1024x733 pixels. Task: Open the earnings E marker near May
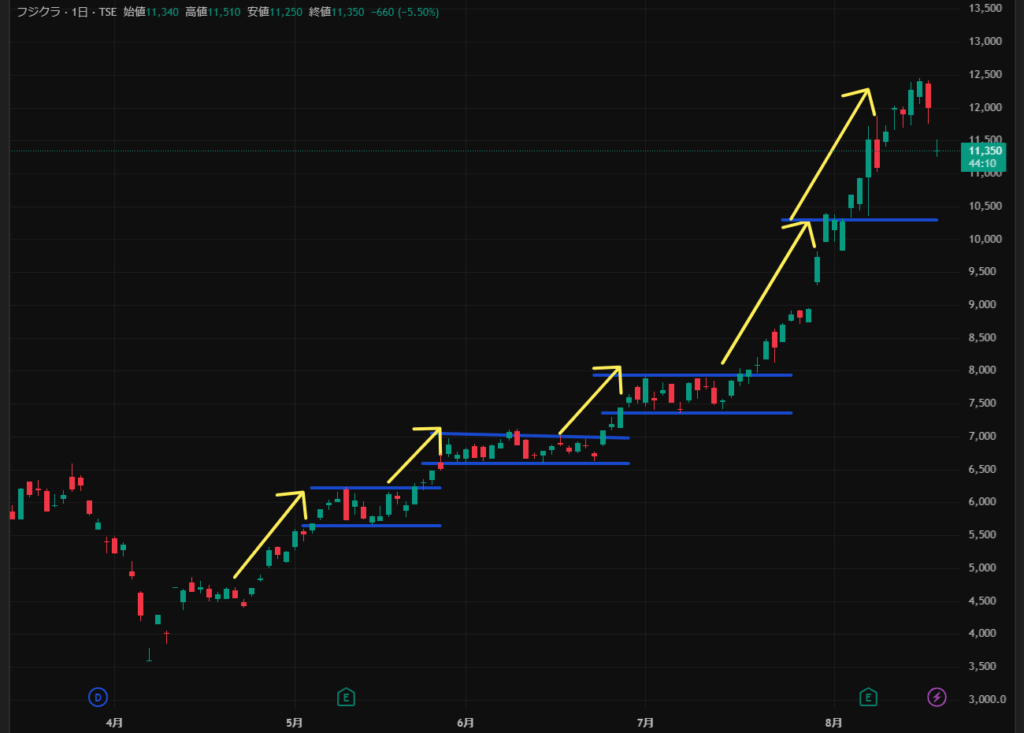coord(345,697)
